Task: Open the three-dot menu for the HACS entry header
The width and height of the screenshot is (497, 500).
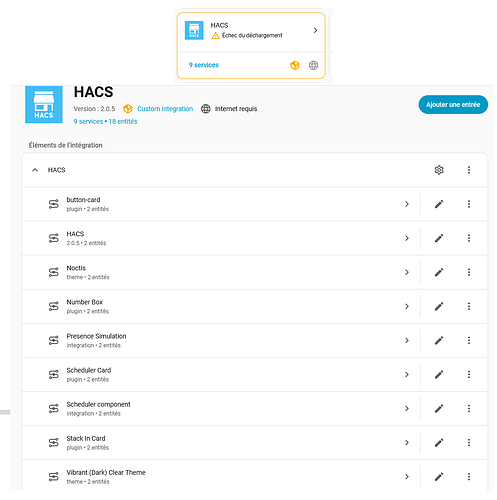Action: pyautogui.click(x=469, y=170)
